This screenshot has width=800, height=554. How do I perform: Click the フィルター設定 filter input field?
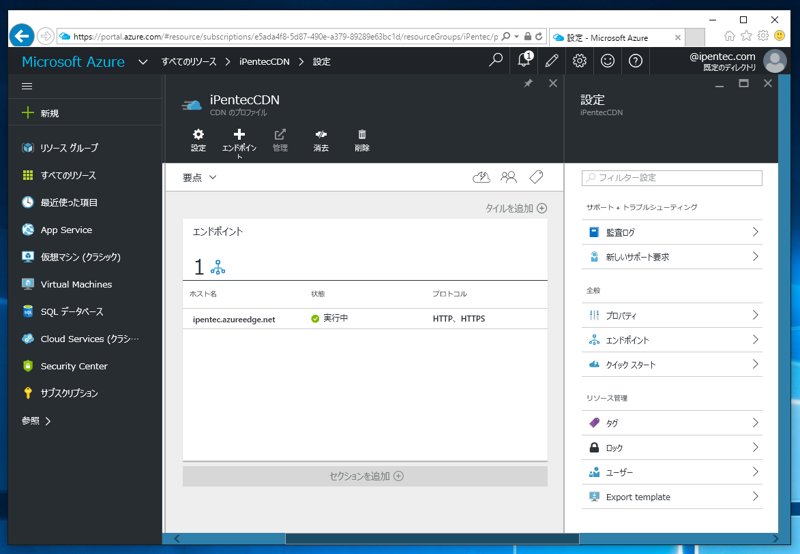pyautogui.click(x=672, y=178)
